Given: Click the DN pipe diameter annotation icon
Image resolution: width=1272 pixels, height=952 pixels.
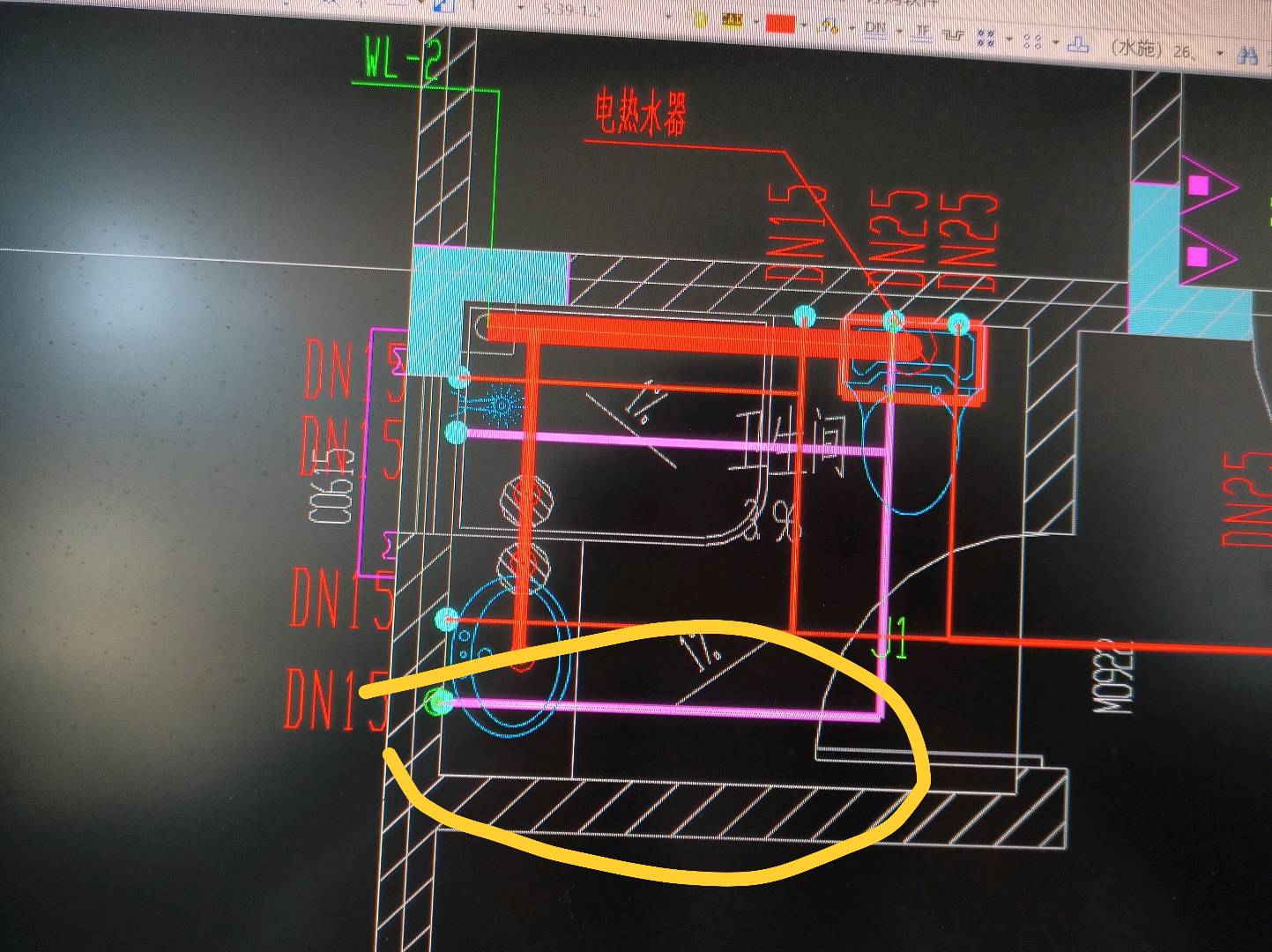Looking at the screenshot, I should pos(875,28).
